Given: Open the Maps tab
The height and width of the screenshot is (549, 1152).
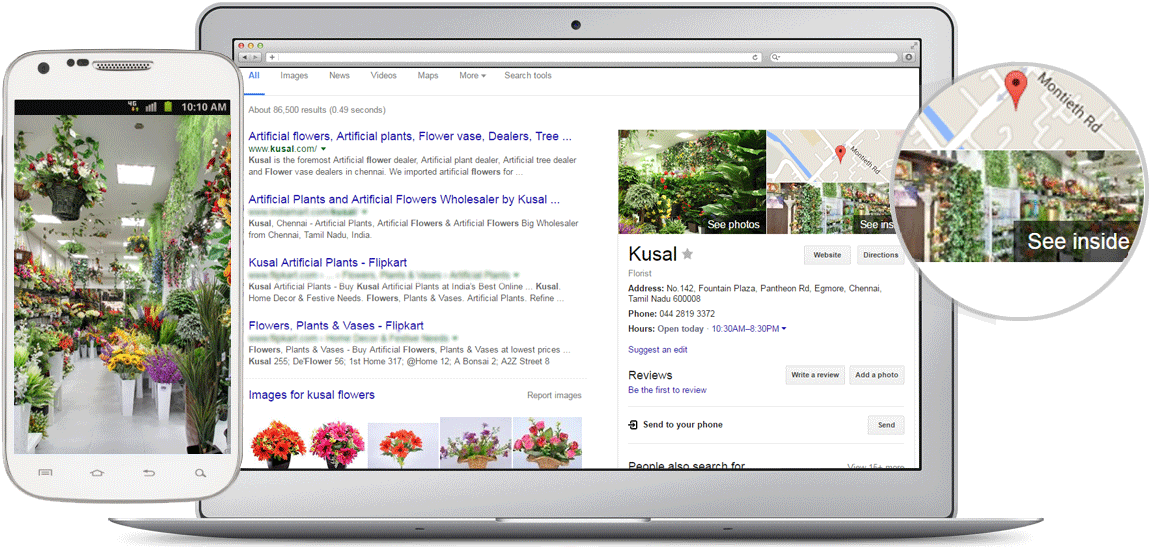Looking at the screenshot, I should (x=428, y=76).
